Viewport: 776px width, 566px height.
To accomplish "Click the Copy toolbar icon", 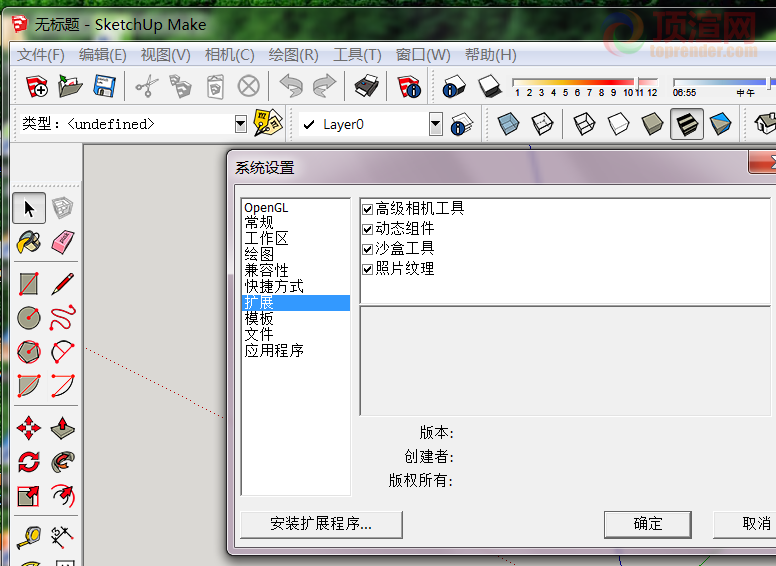I will pos(181,86).
